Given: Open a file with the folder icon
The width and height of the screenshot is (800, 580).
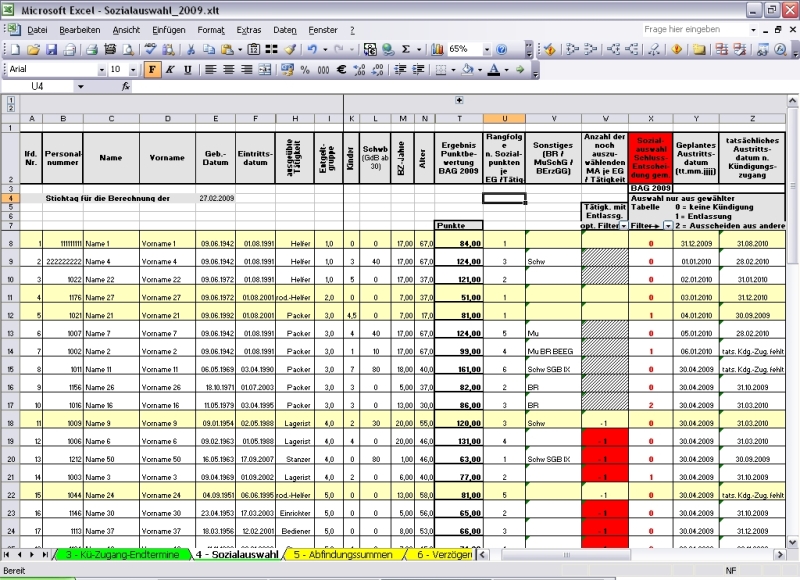Looking at the screenshot, I should tap(33, 49).
